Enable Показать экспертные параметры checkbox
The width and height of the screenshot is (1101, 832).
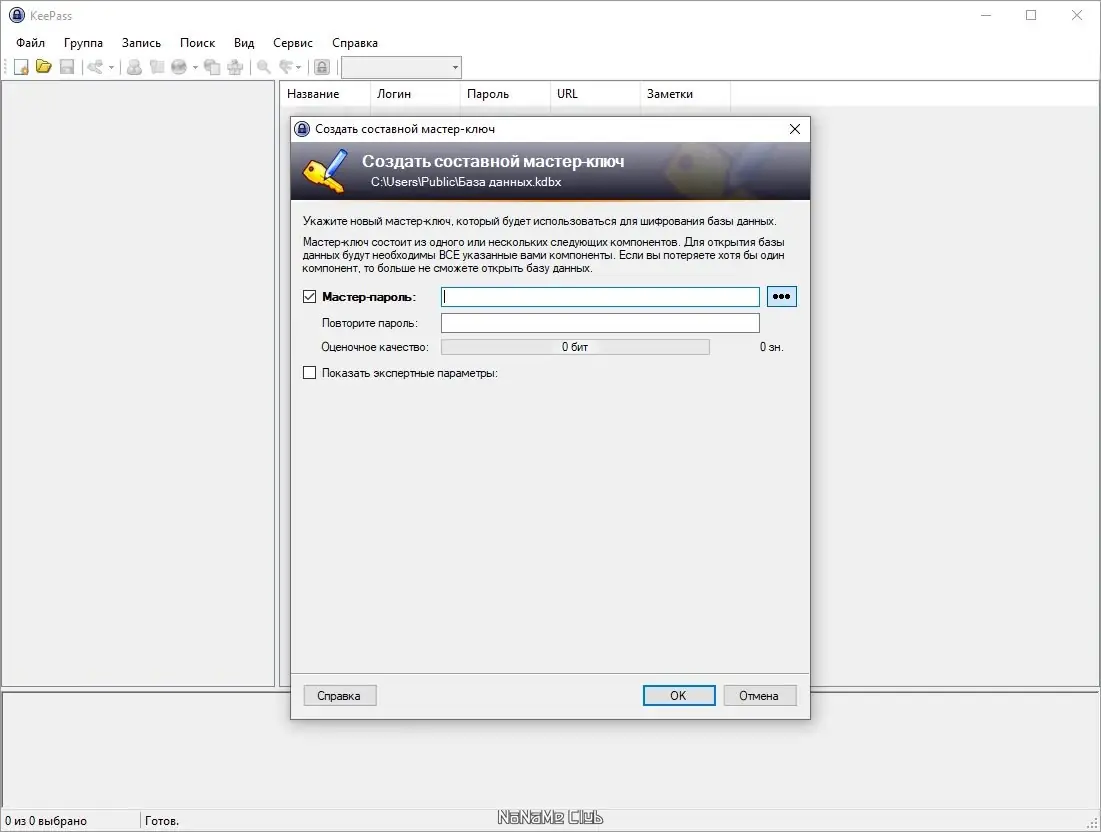click(309, 373)
